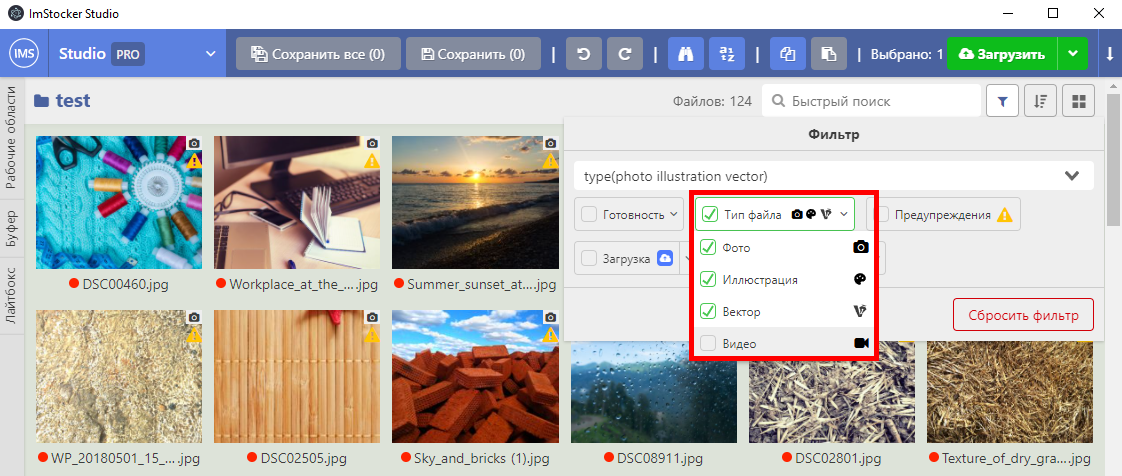The image size is (1122, 476).
Task: Toggle the Тип файла checkbox
Action: (x=710, y=213)
